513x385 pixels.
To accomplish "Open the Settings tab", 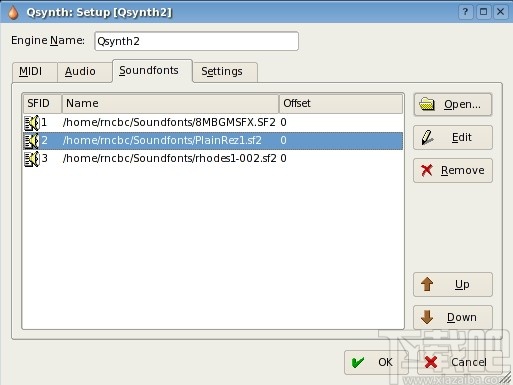I will 225,71.
